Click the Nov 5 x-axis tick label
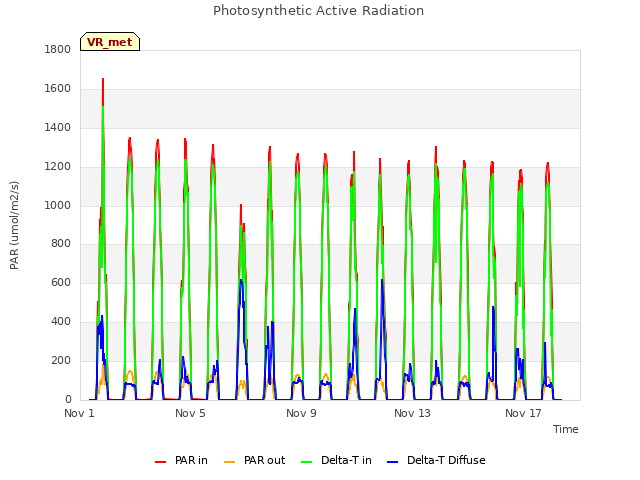This screenshot has width=640, height=480. (x=190, y=413)
